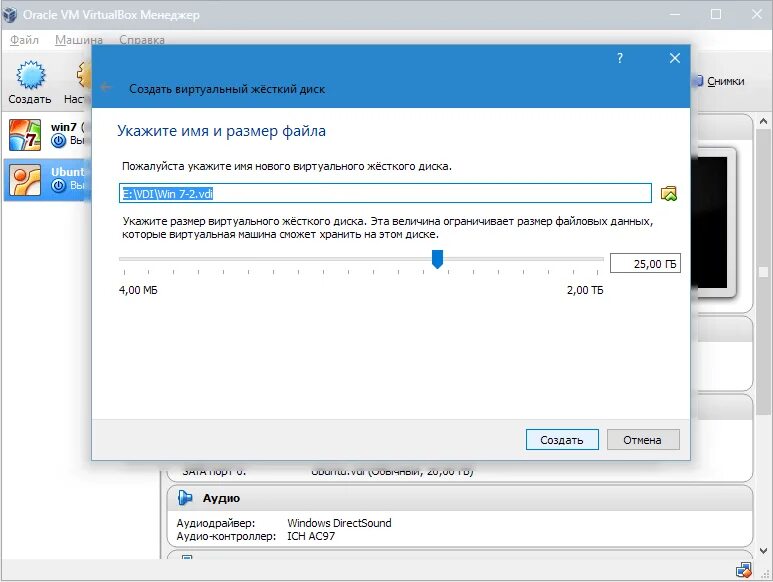Click the heading Укажите имя и размер файла

(x=221, y=131)
